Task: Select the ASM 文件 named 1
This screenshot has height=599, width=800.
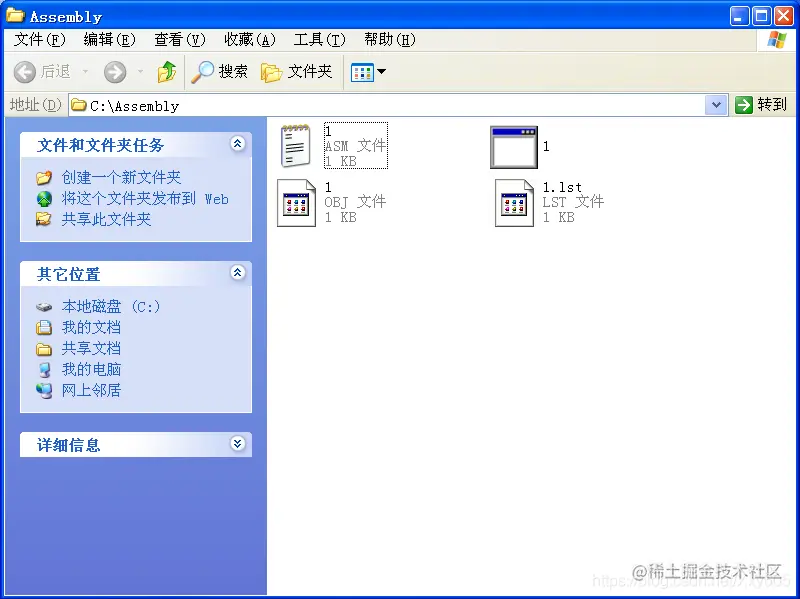Action: (296, 145)
